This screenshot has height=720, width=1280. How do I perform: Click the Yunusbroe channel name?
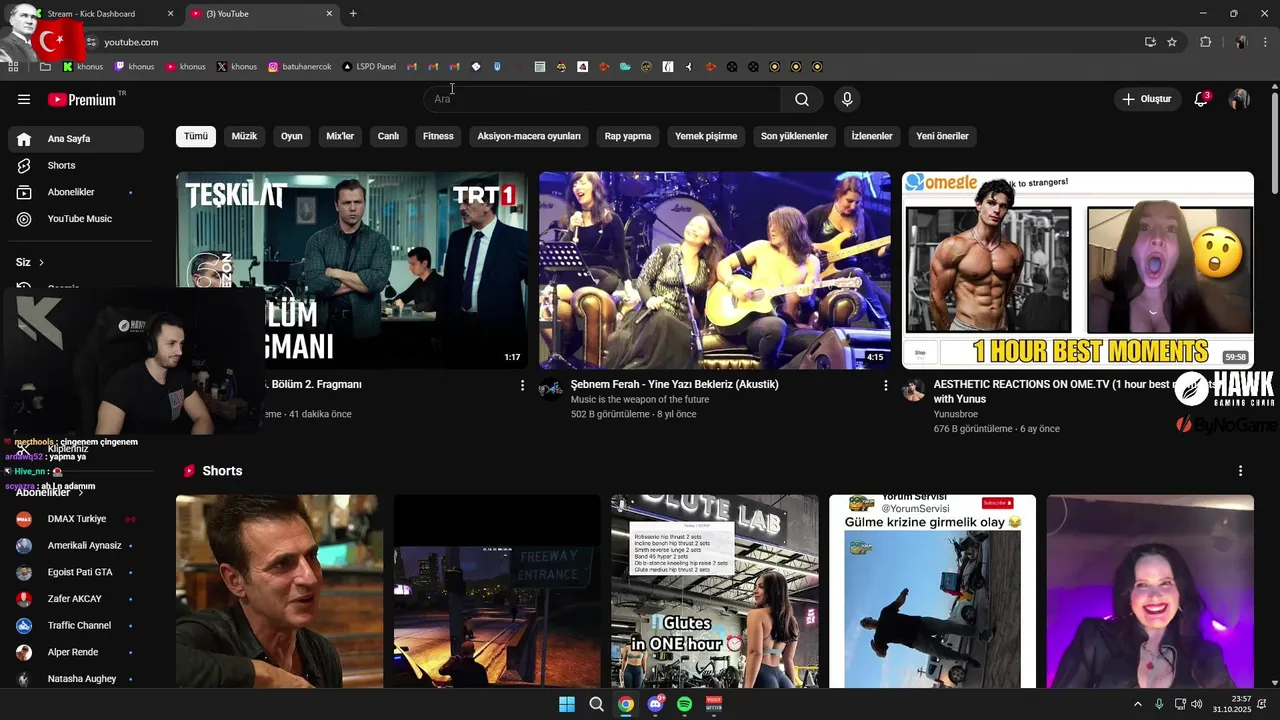tap(956, 414)
